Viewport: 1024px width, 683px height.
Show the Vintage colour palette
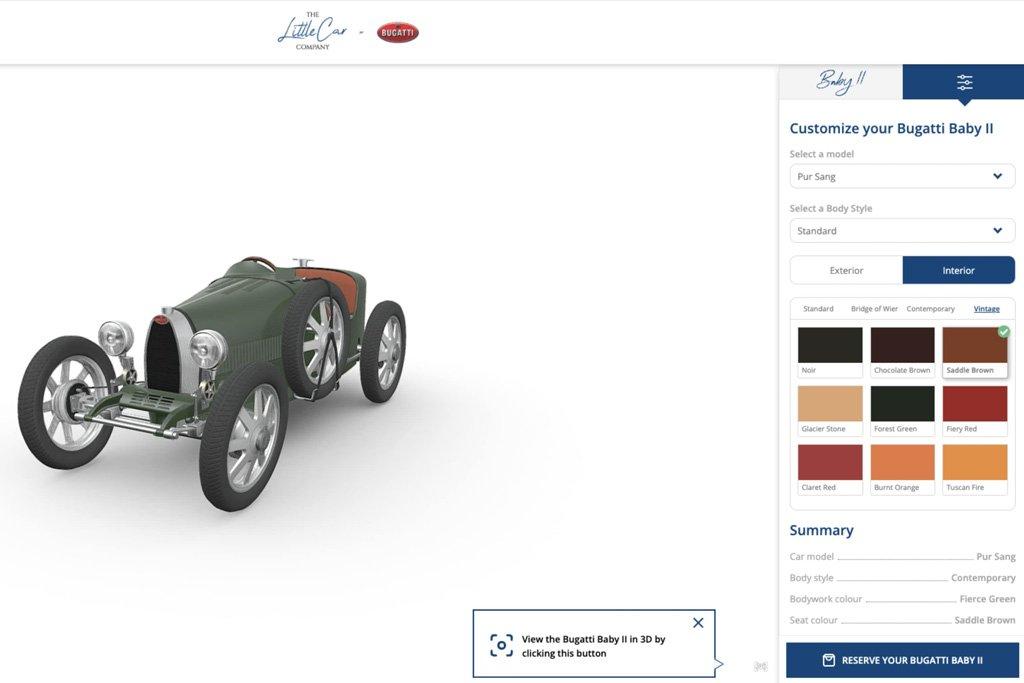point(986,309)
